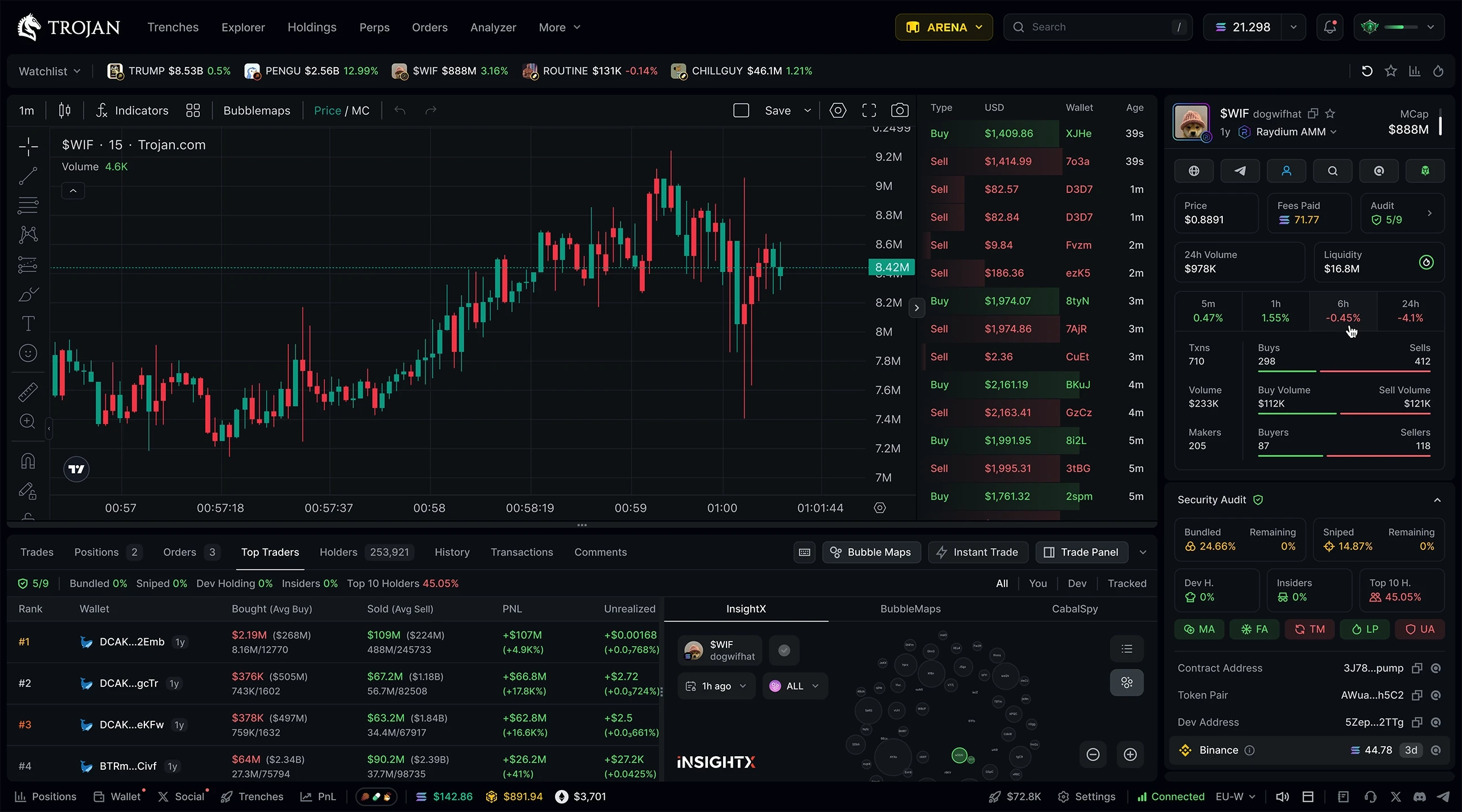
Task: Take a snapshot of the chart
Action: point(900,110)
